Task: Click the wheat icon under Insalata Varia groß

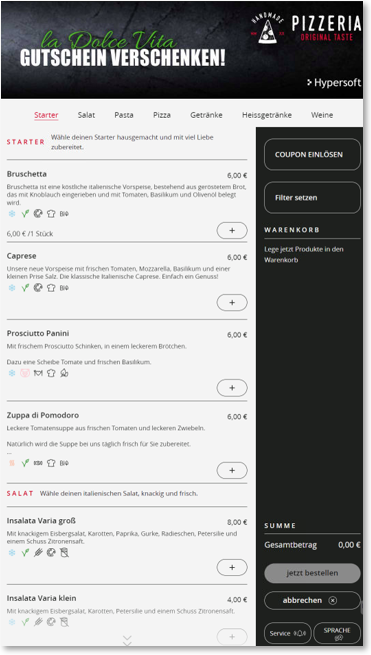Action: coord(38,553)
